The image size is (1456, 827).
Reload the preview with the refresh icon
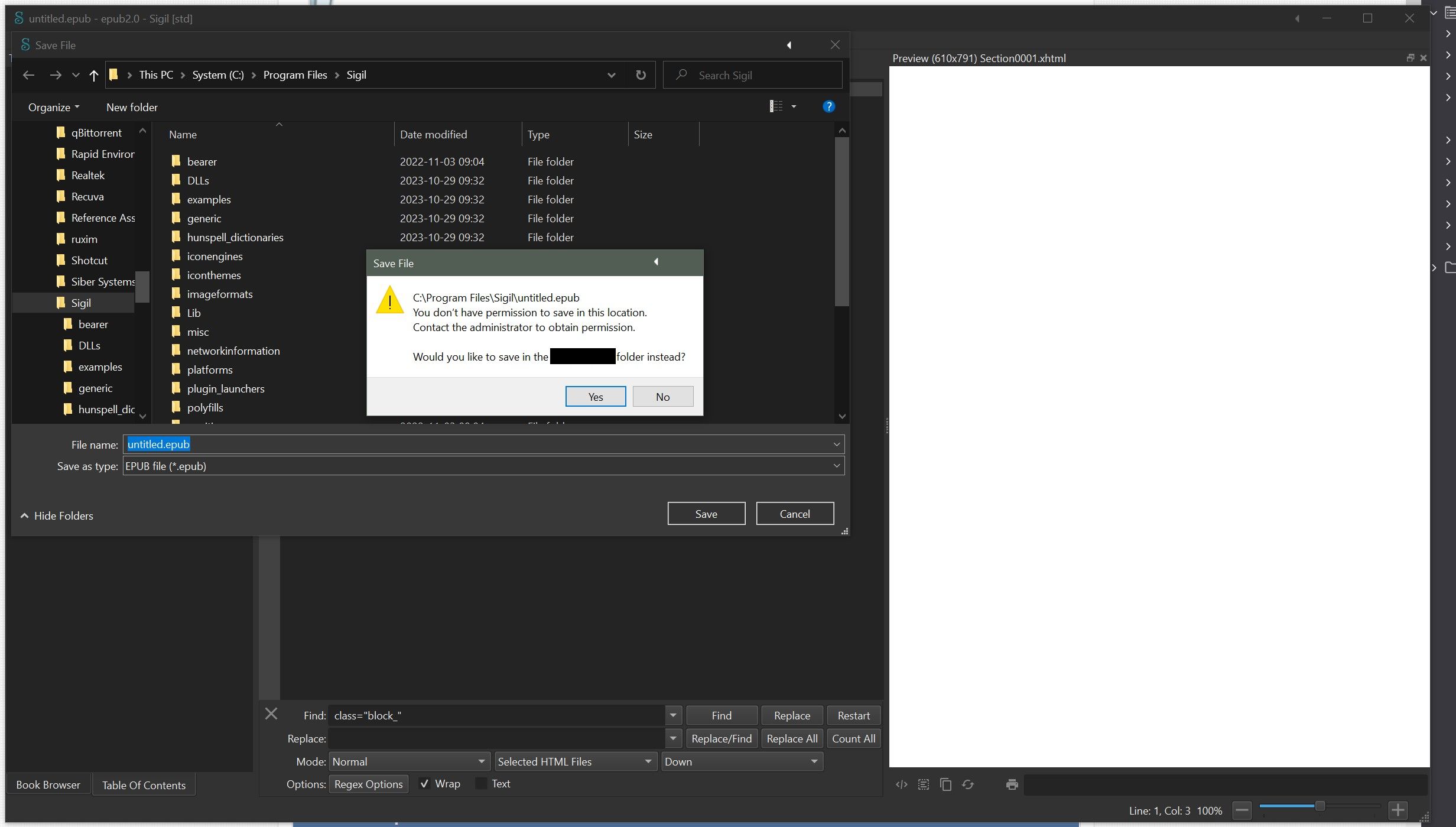pyautogui.click(x=968, y=784)
